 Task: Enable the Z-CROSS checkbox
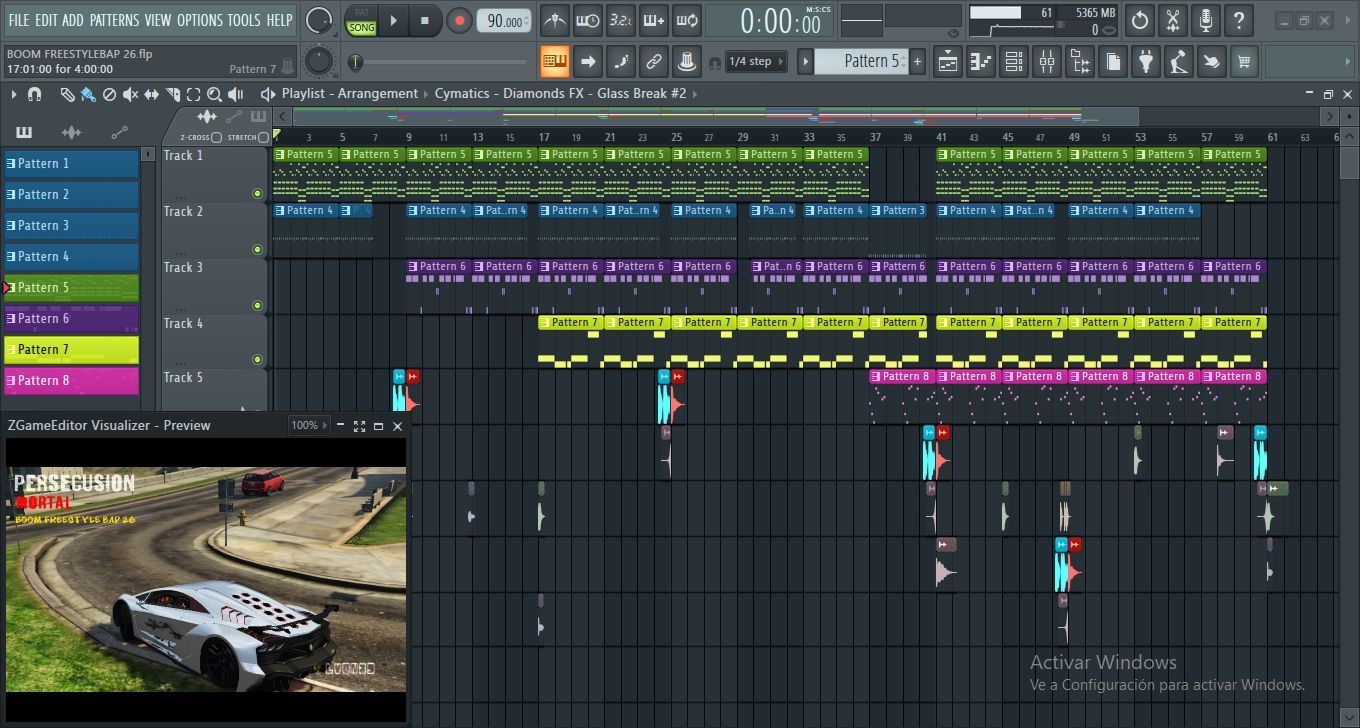tap(217, 137)
